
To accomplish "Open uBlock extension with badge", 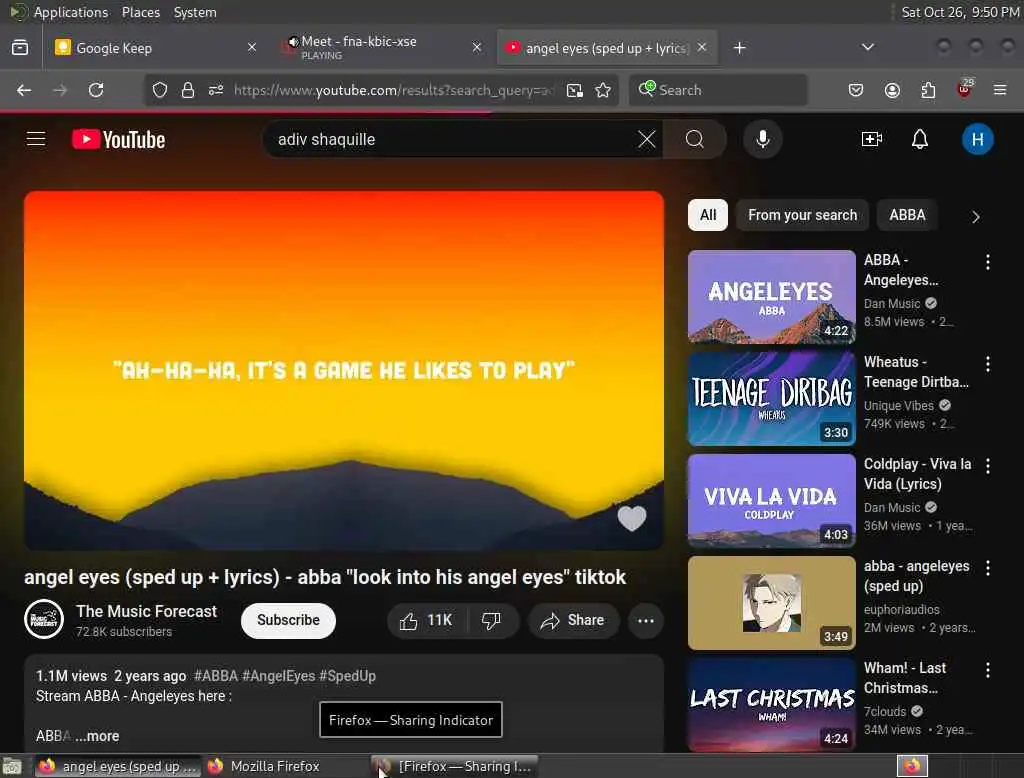I will tap(965, 89).
